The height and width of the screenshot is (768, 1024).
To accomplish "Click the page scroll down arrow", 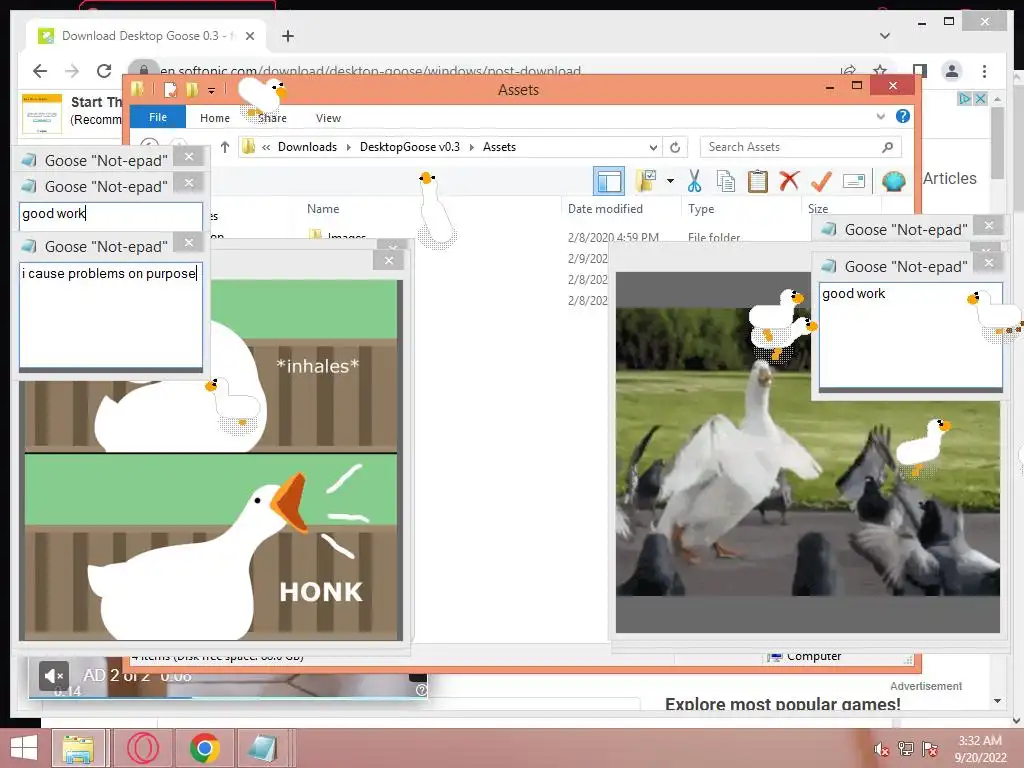I will tap(997, 701).
